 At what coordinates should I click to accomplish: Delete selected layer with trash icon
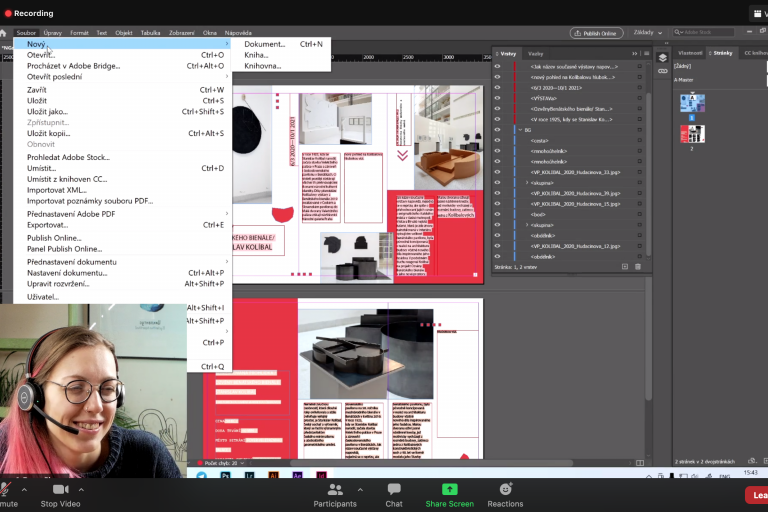pos(639,266)
